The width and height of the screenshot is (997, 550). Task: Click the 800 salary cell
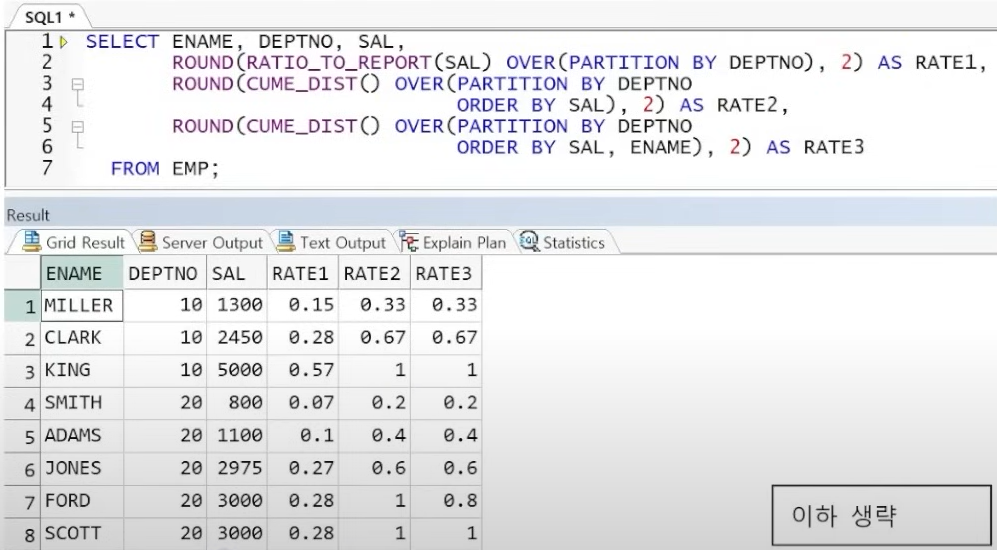tap(237, 403)
